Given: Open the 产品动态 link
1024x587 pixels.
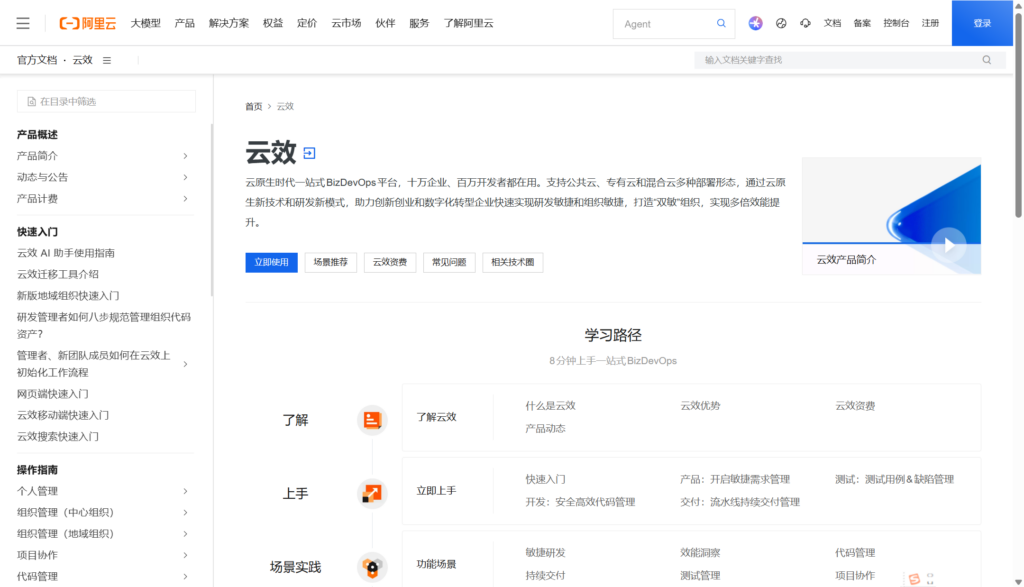Looking at the screenshot, I should coord(545,428).
